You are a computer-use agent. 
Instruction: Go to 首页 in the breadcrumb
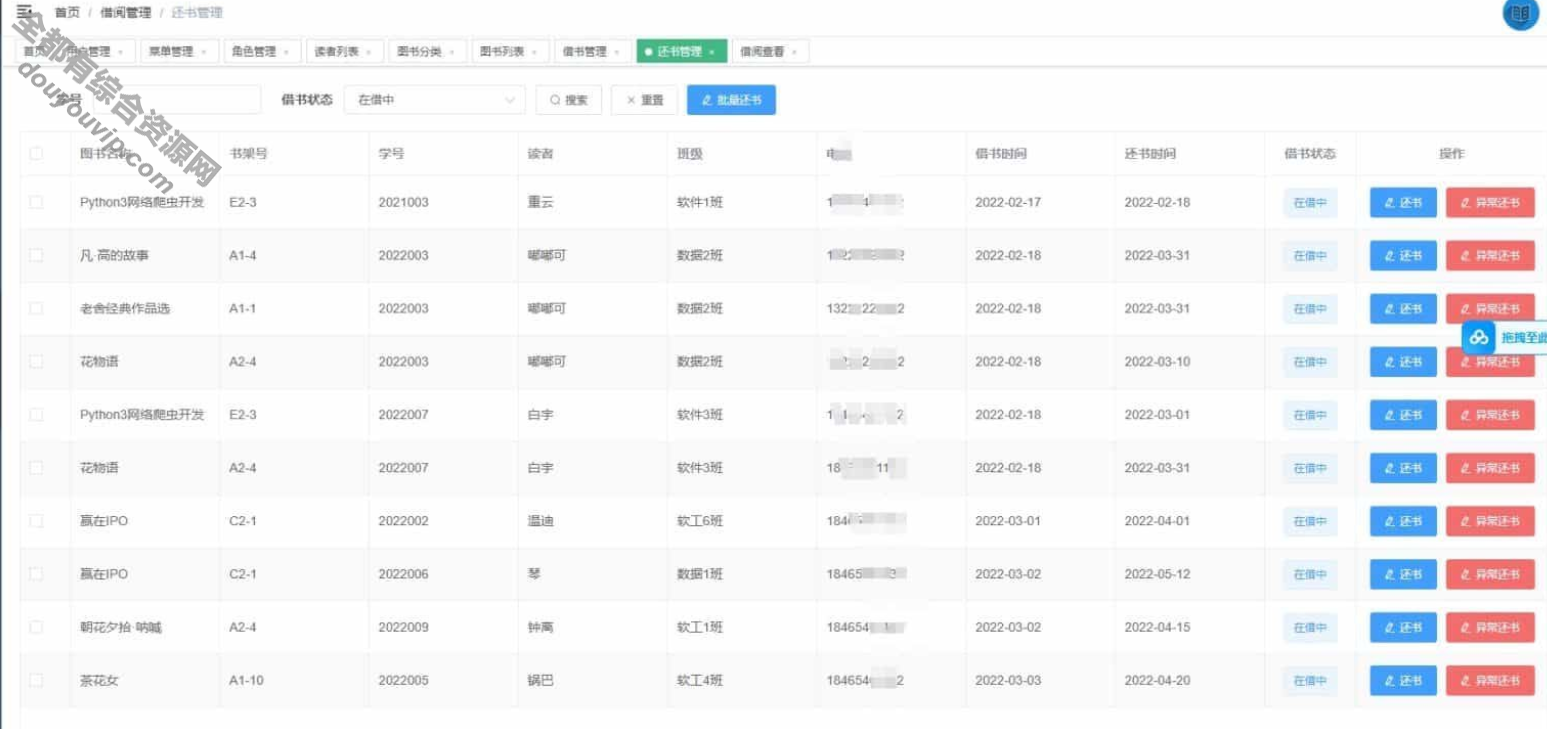pos(67,13)
